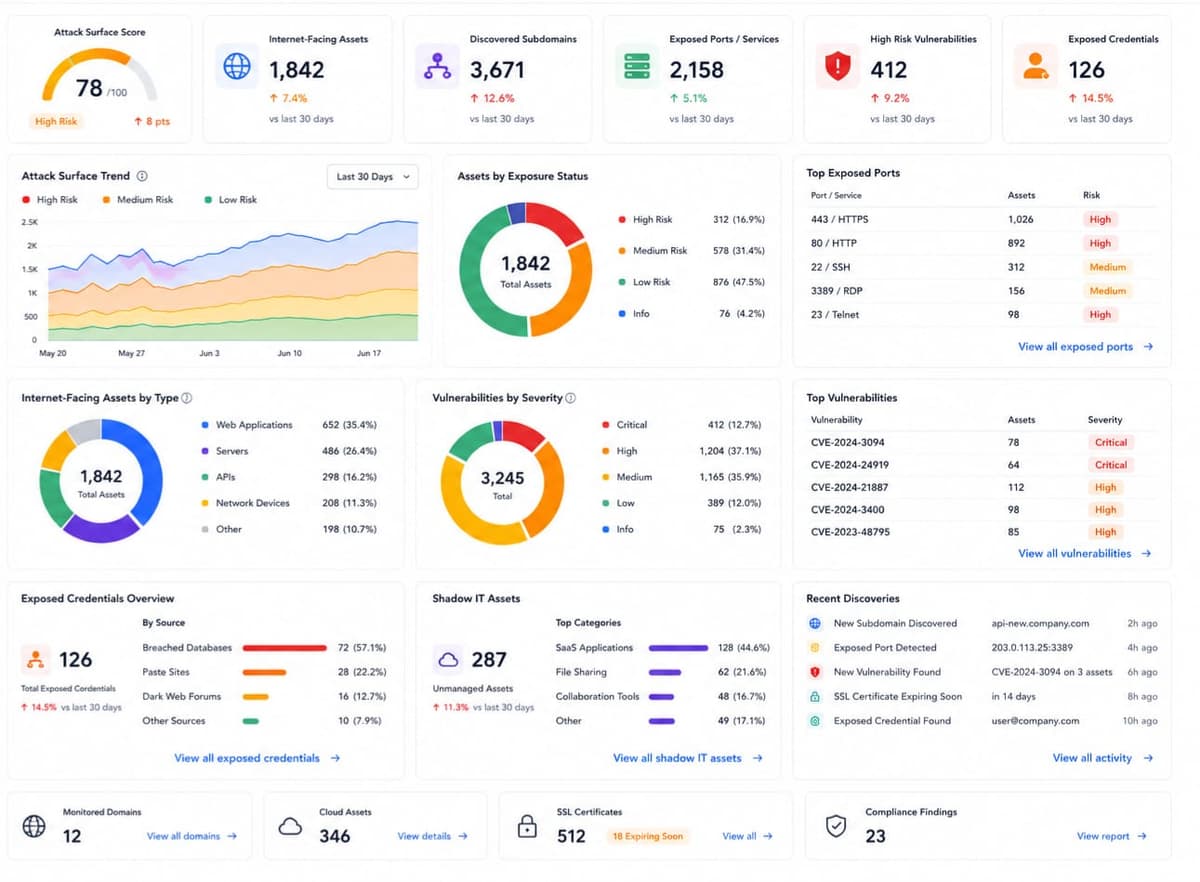
Task: Click 203.0.113.25:3389 in Recent Discoveries
Action: [x=1032, y=647]
